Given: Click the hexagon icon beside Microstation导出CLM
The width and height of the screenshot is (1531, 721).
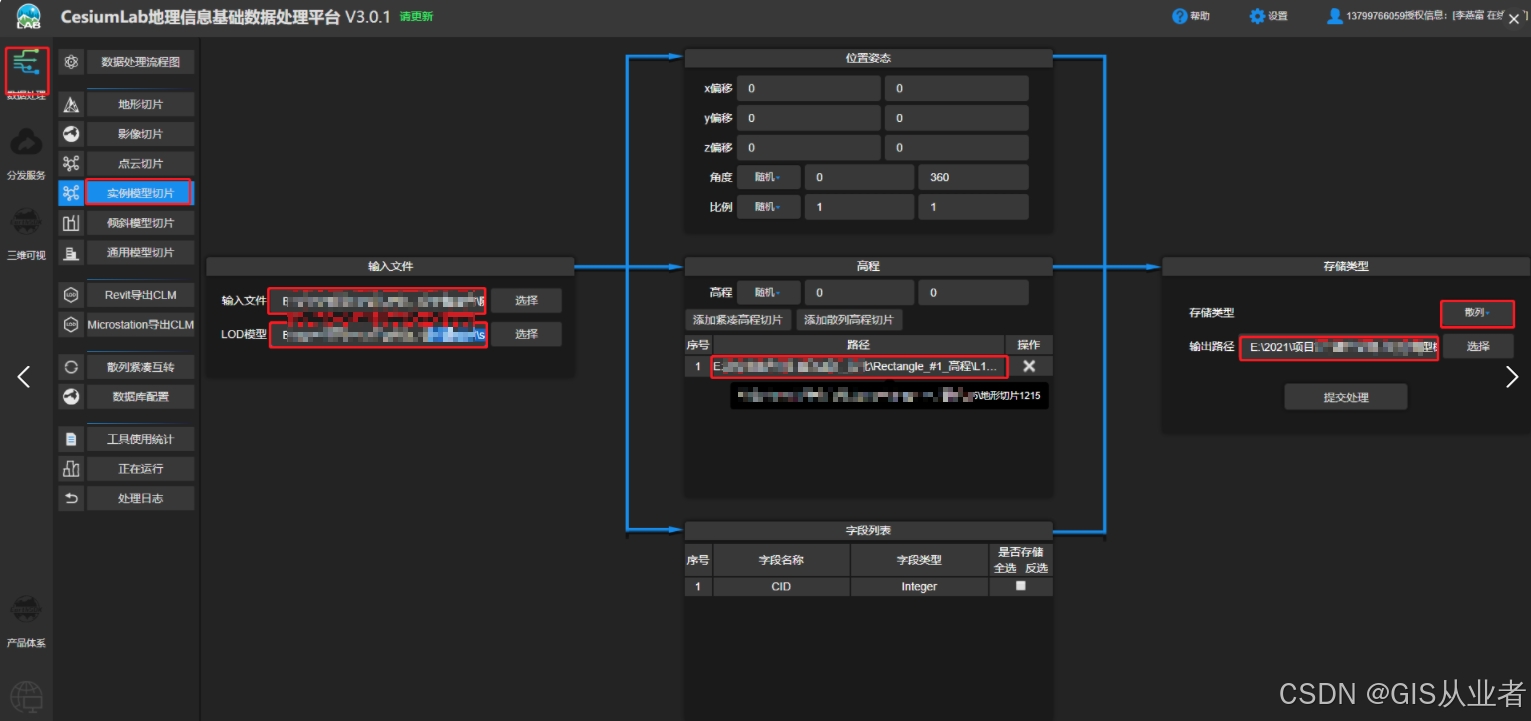Looking at the screenshot, I should coord(71,325).
